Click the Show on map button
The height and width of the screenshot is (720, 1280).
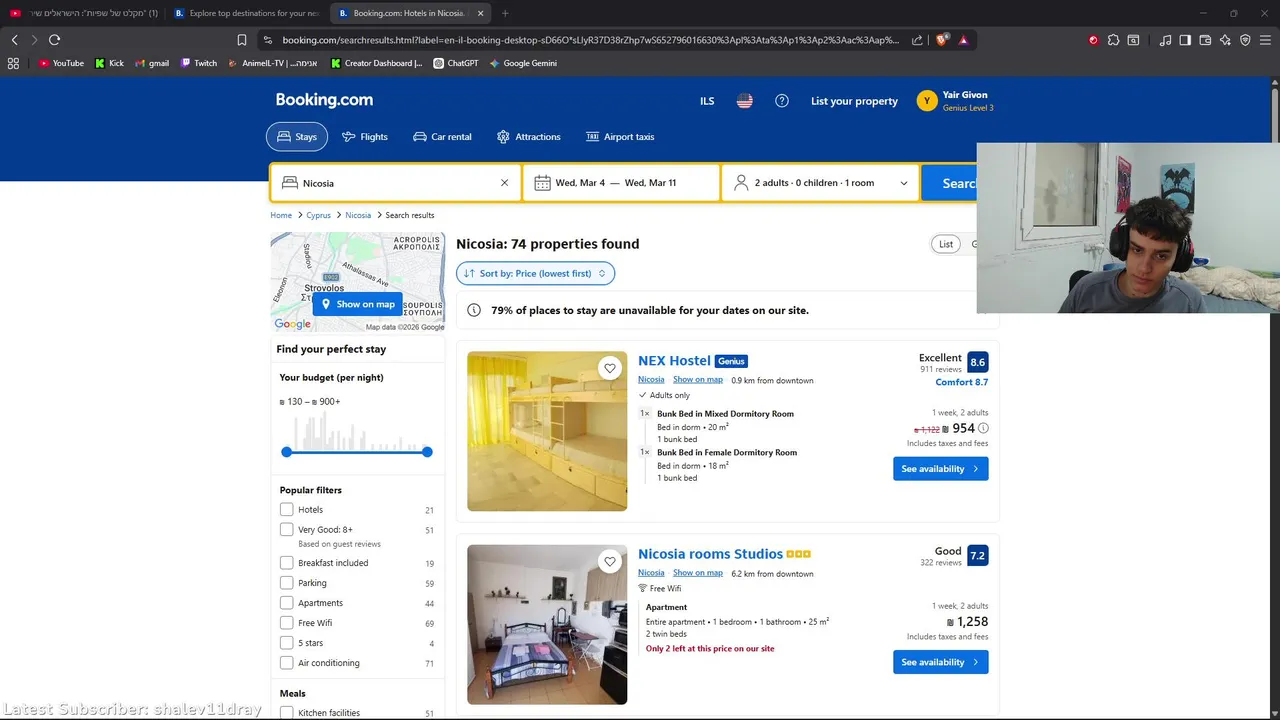357,304
